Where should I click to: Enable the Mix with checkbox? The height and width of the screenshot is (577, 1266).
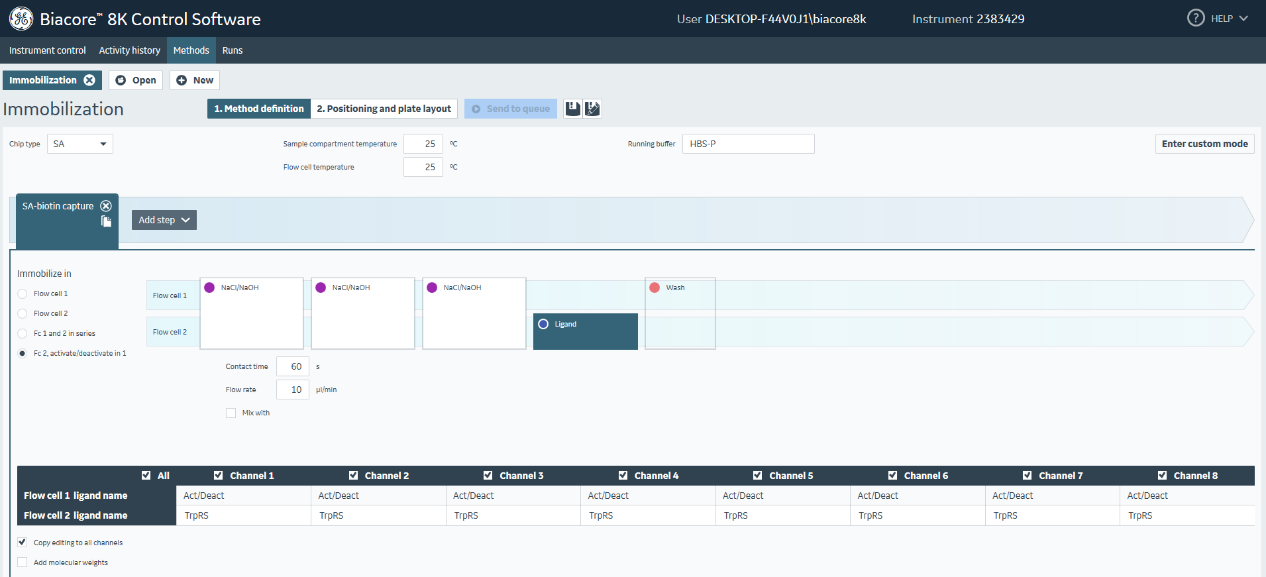(x=232, y=412)
